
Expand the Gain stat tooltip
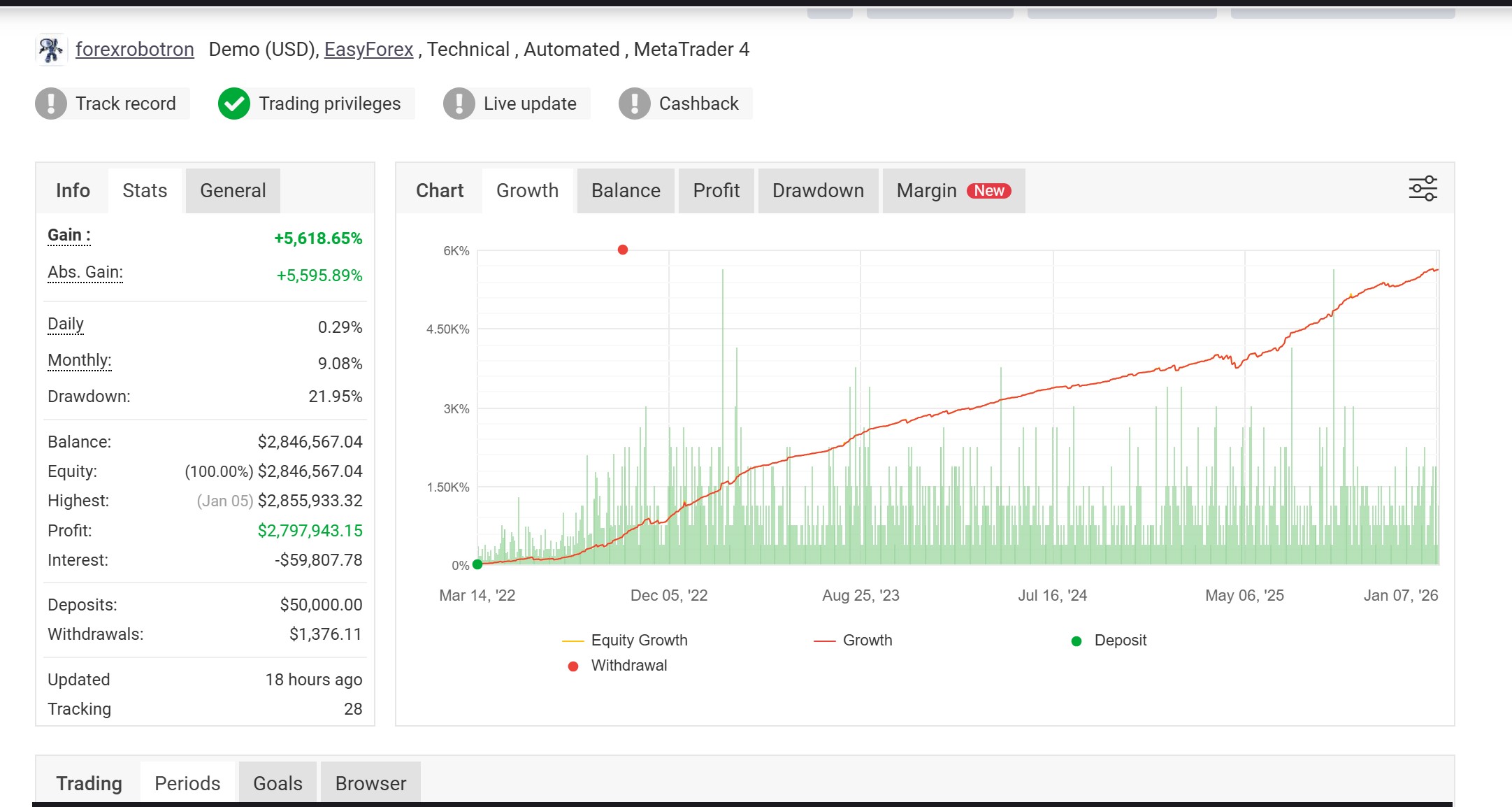click(68, 235)
